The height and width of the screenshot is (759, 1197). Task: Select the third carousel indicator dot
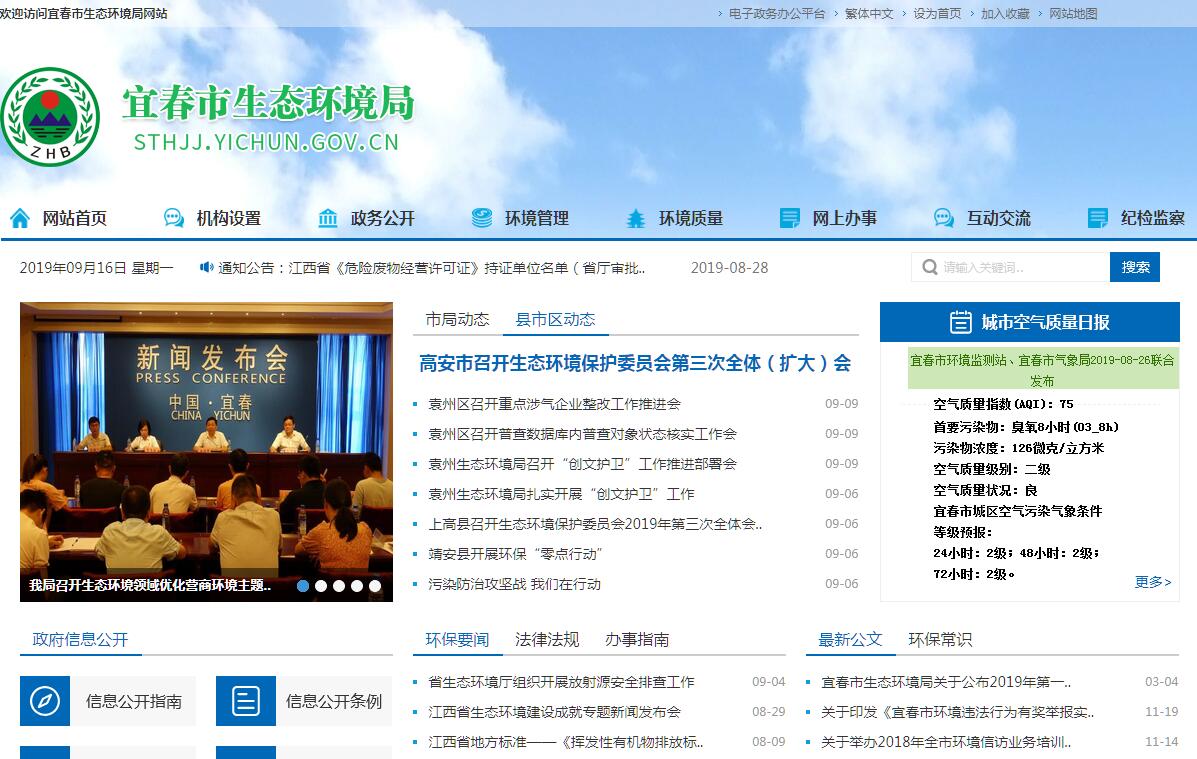click(x=339, y=586)
